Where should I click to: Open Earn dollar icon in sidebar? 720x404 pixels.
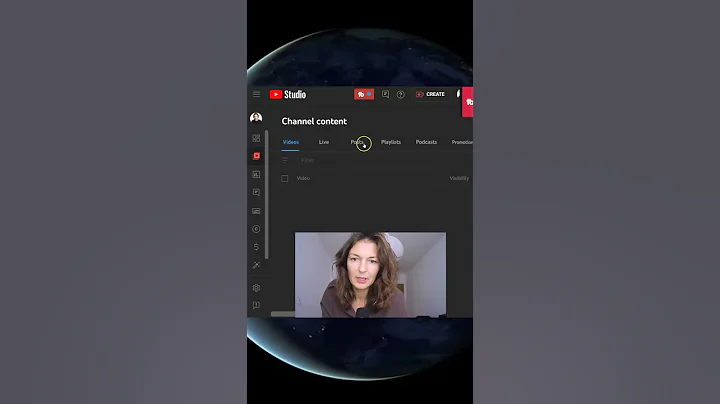(256, 247)
